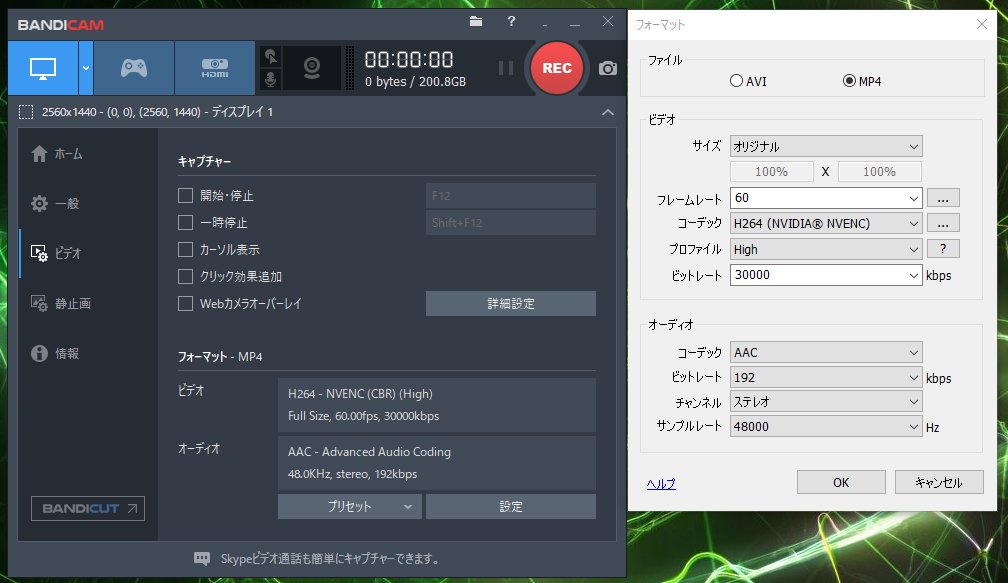Switch to HDMI device recording mode
Viewport: 1008px width, 583px height.
click(215, 68)
